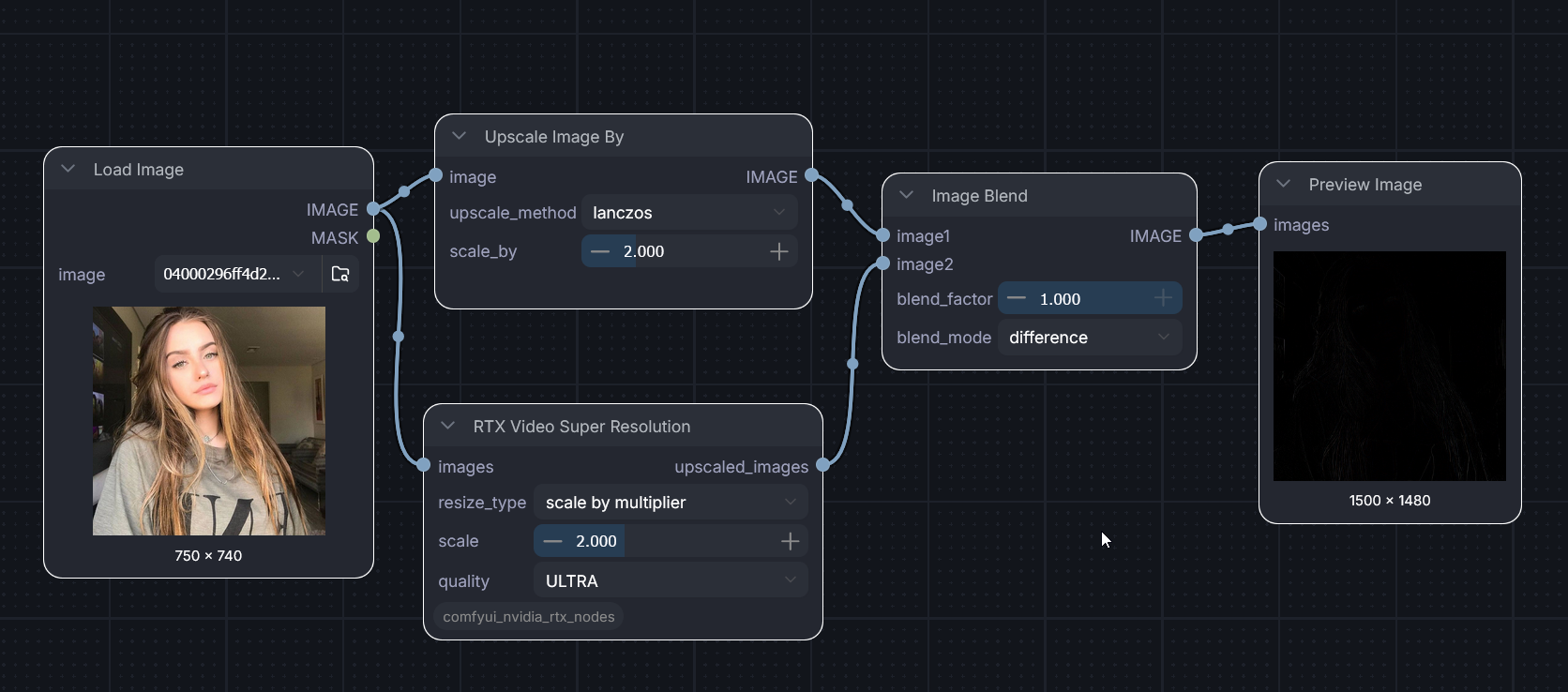Viewport: 1568px width, 692px height.
Task: Increase scale_by with plus icon
Action: point(778,251)
